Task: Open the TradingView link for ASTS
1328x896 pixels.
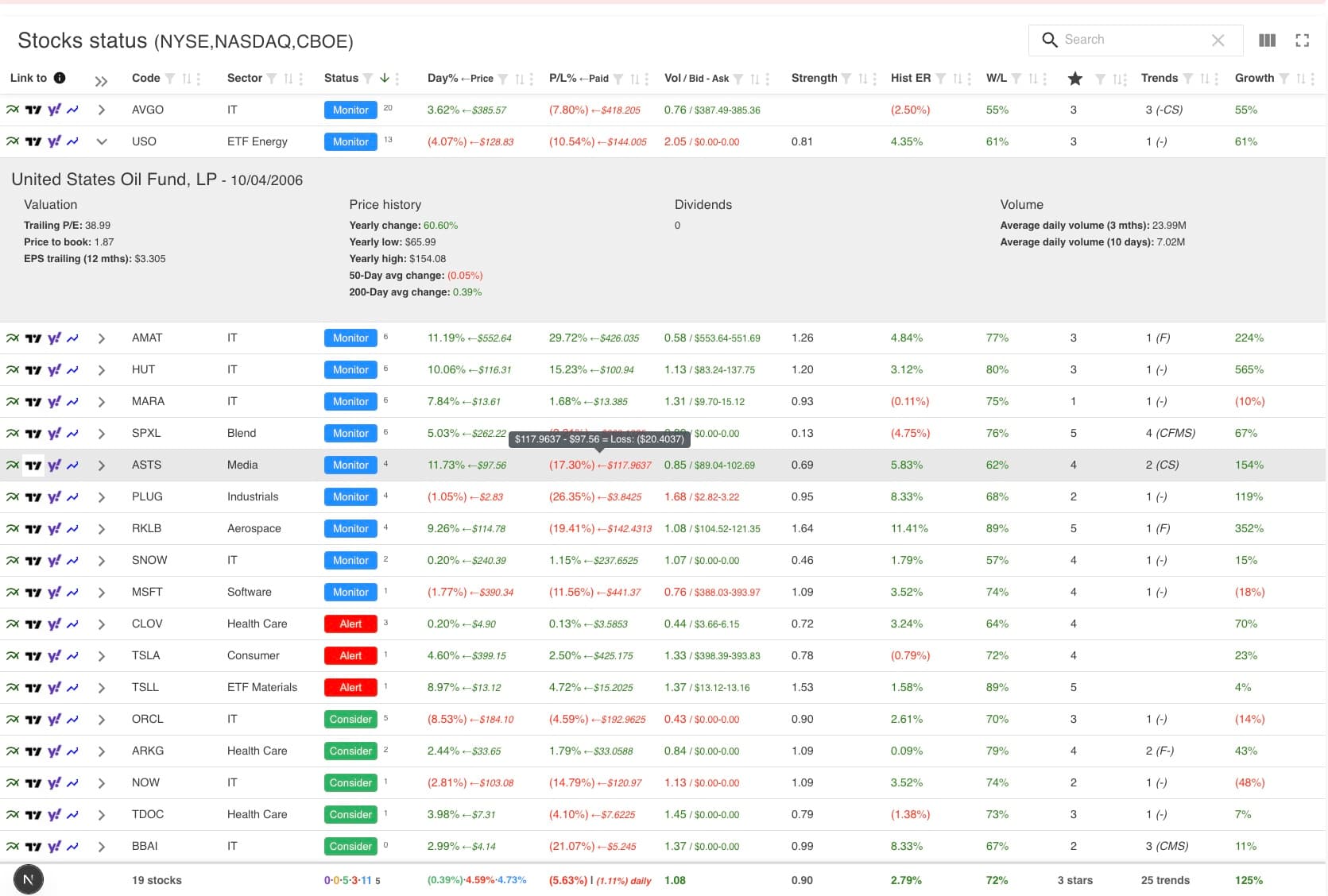Action: (x=33, y=465)
